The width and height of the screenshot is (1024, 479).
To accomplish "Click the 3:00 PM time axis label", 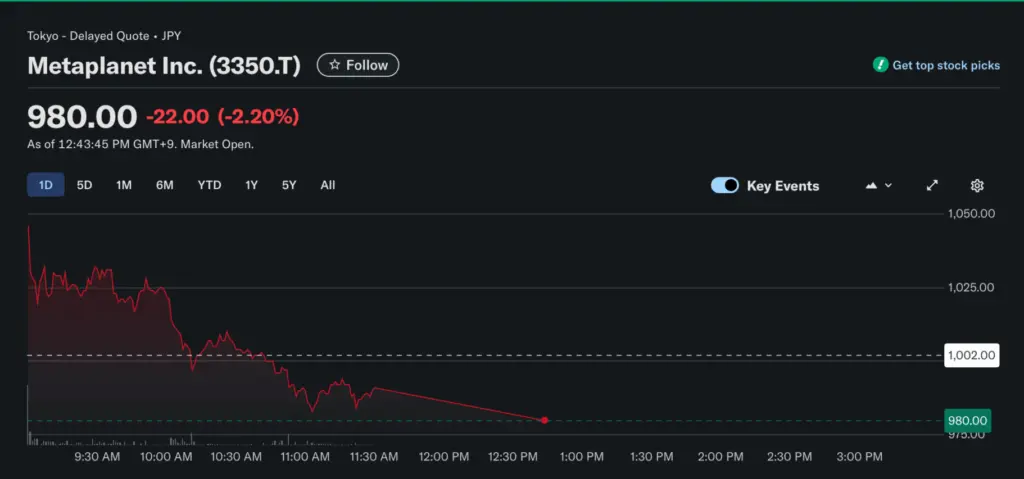I will pyautogui.click(x=859, y=457).
